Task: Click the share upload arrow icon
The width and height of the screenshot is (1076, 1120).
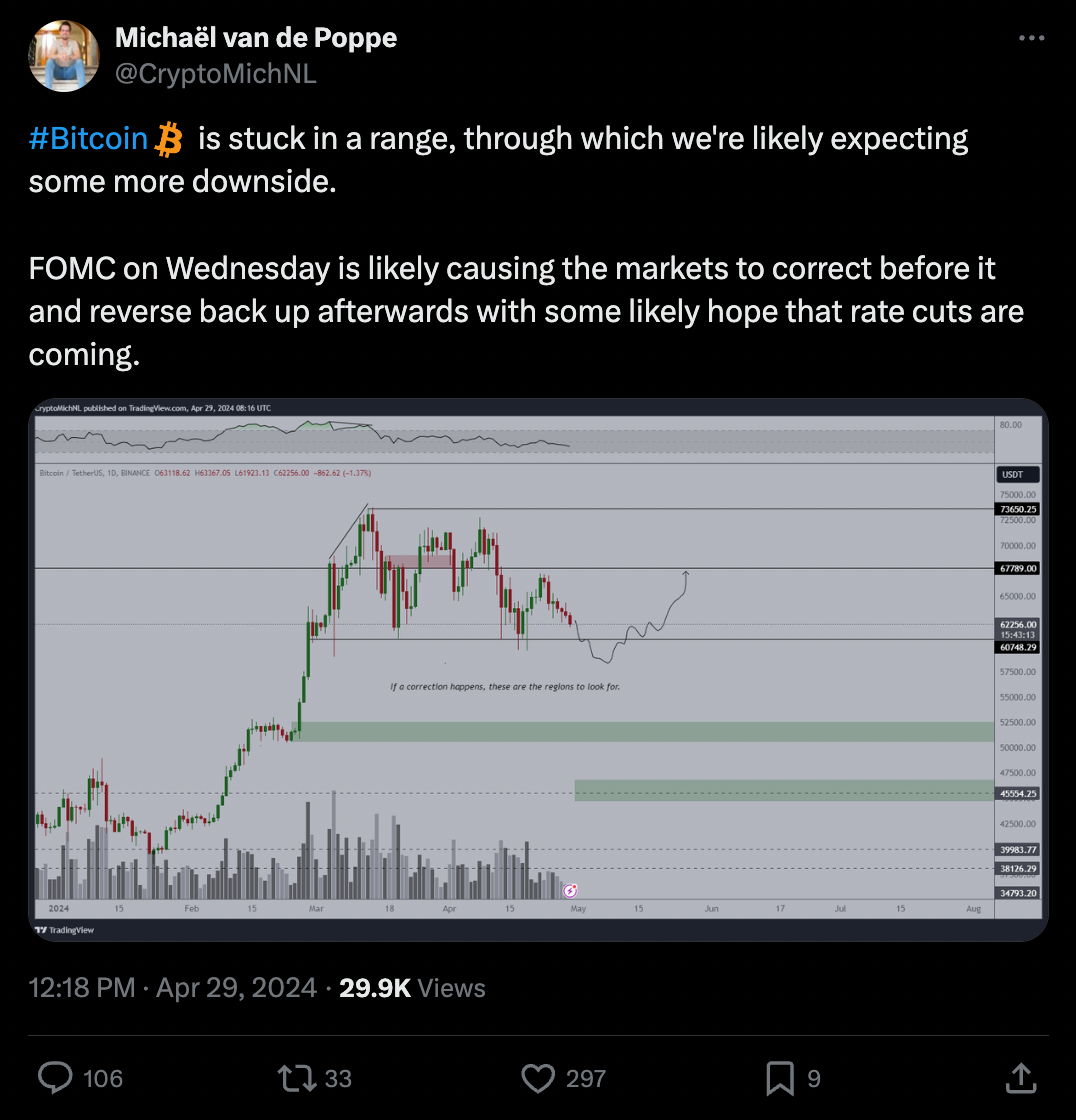Action: pyautogui.click(x=1020, y=1077)
